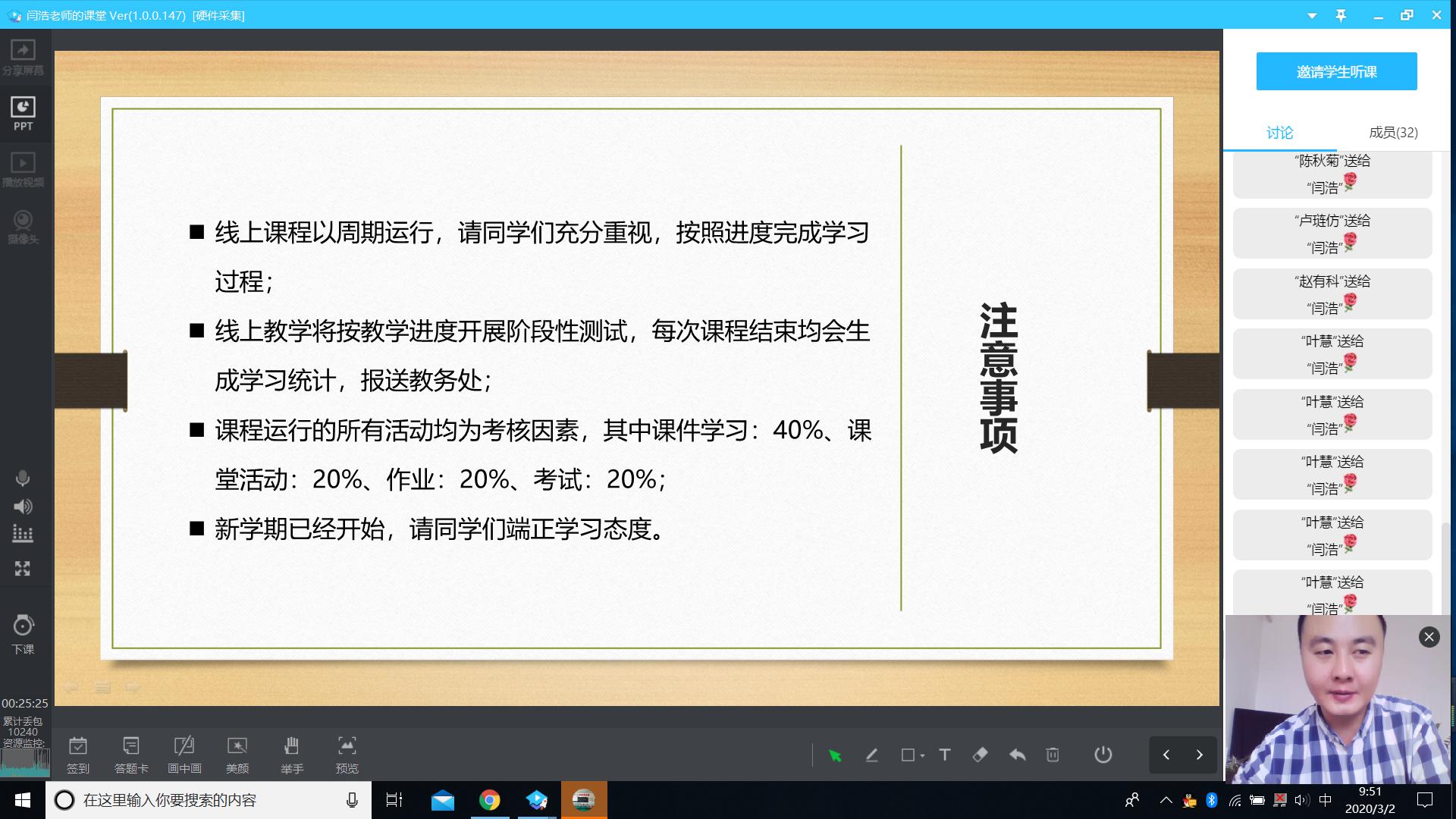Select the text T tool

pyautogui.click(x=945, y=755)
